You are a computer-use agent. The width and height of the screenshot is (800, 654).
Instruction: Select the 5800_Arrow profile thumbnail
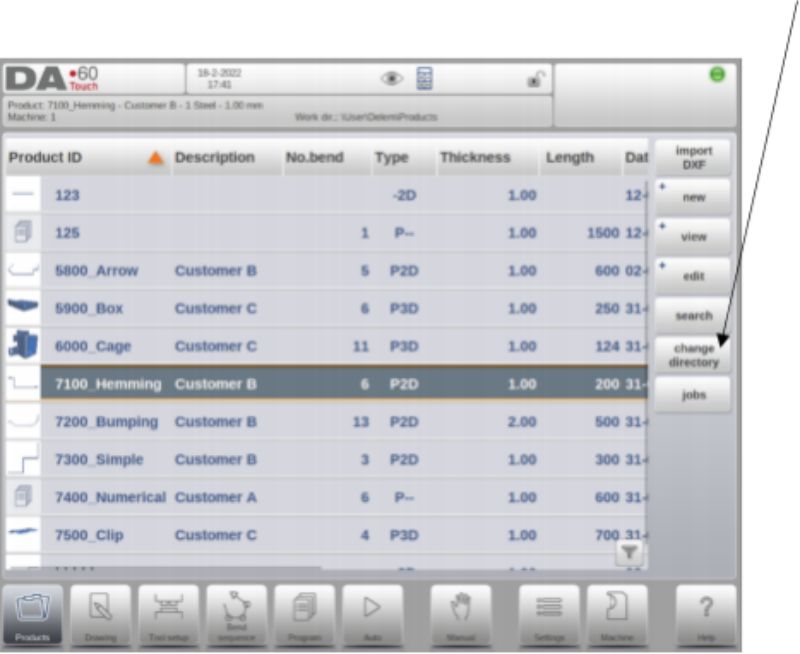click(x=23, y=270)
